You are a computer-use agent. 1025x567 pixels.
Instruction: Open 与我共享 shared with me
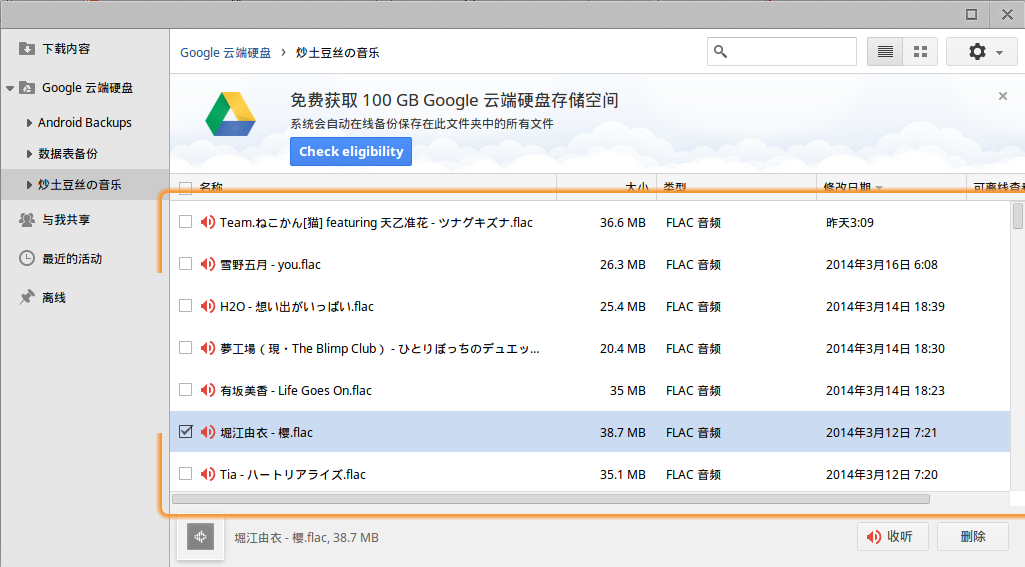pyautogui.click(x=66, y=219)
